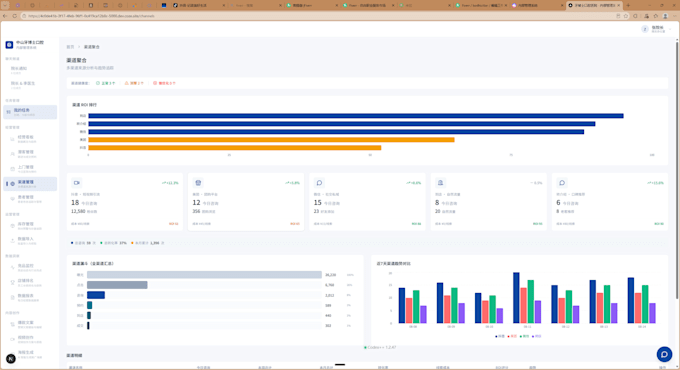Click the orange warning status chip
This screenshot has width=680, height=370.
(134, 83)
